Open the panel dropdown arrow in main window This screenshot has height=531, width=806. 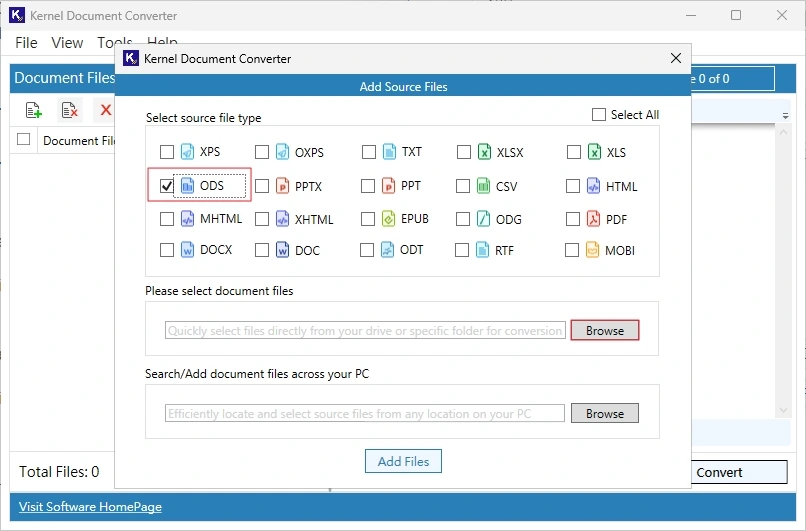point(785,116)
